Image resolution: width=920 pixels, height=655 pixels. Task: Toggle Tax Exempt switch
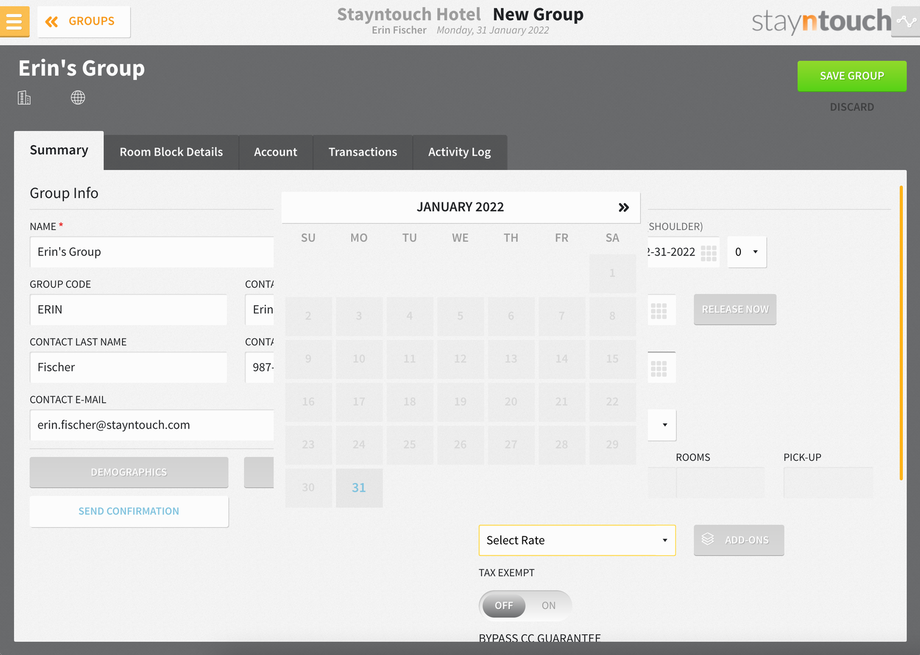pos(525,606)
